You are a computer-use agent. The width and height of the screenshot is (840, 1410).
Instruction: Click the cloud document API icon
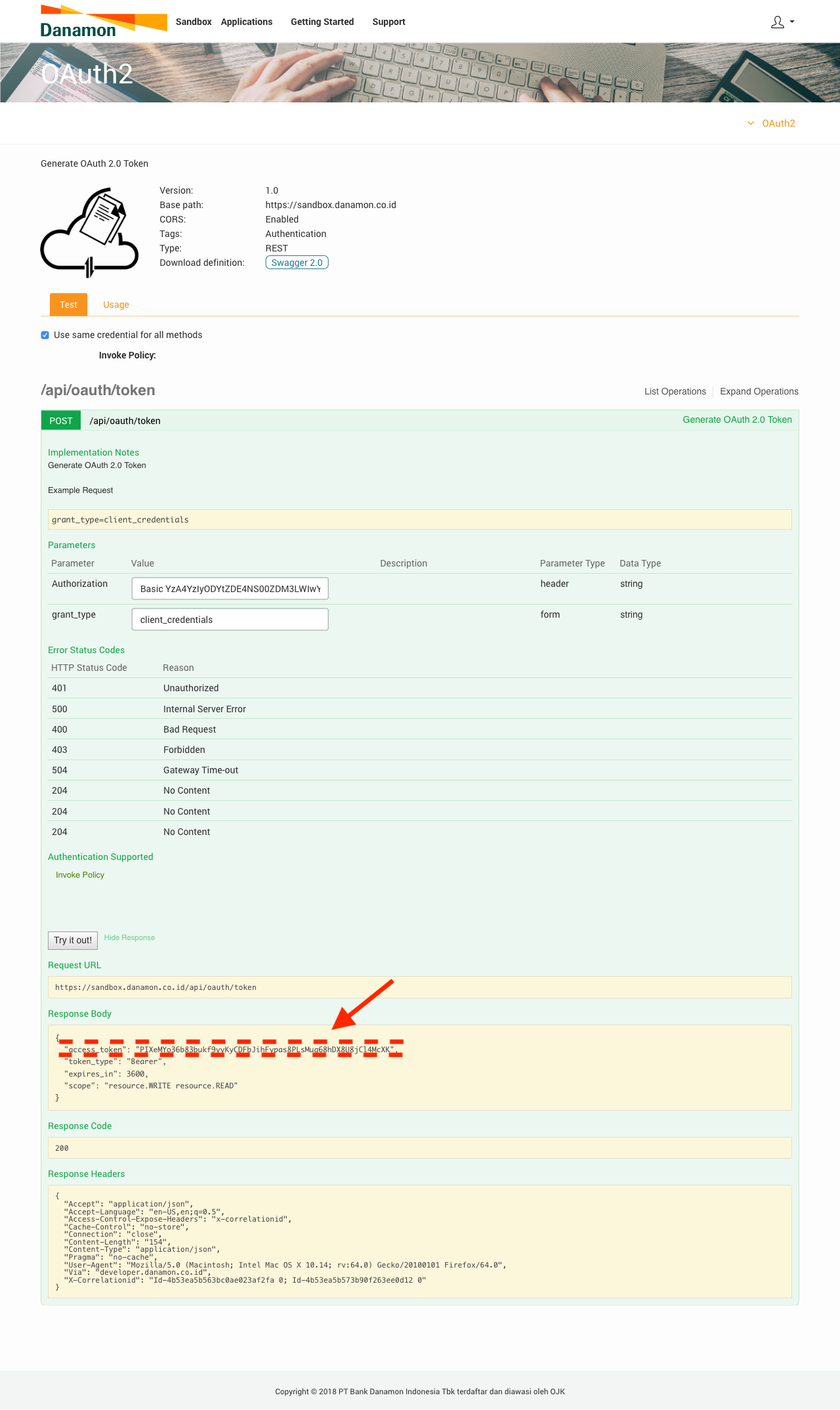(89, 232)
